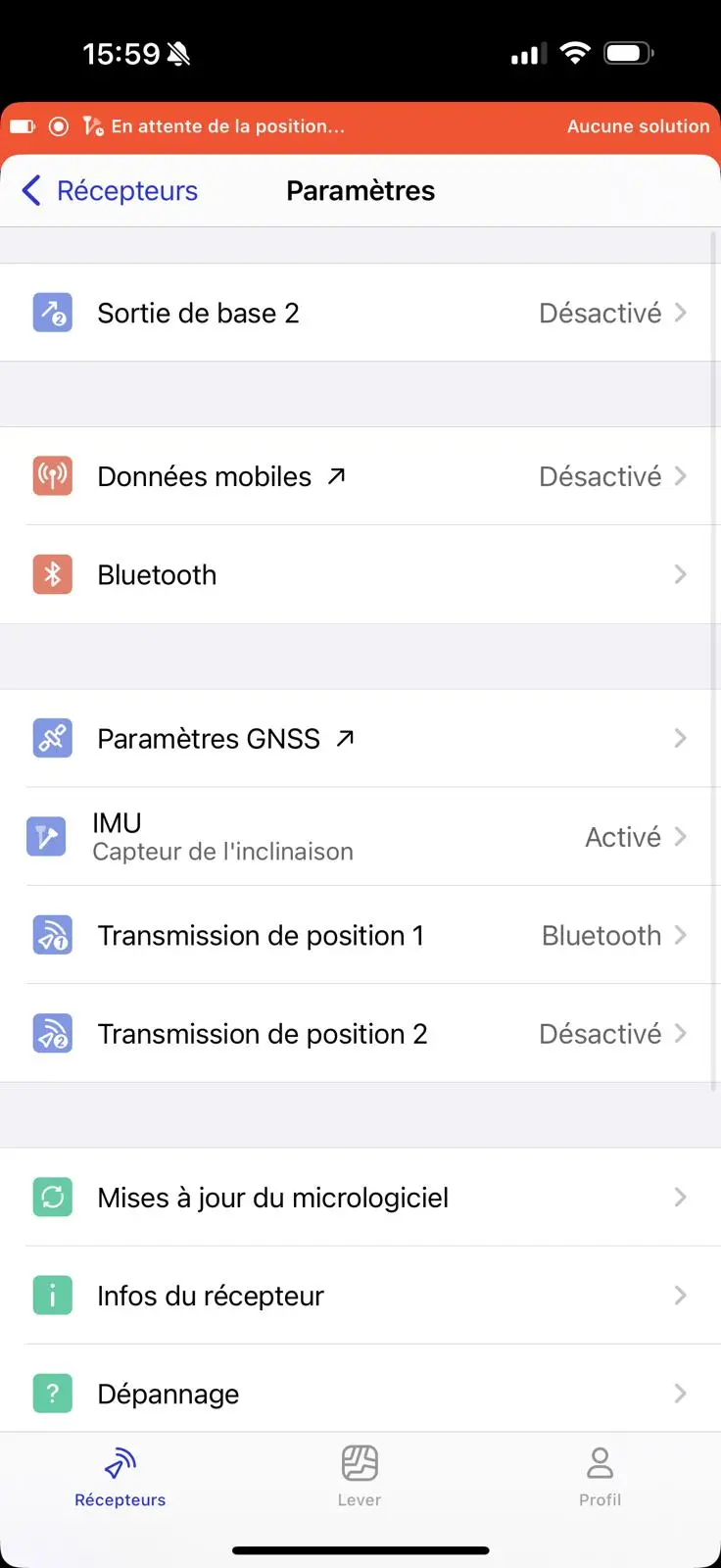The height and width of the screenshot is (1568, 721).
Task: Tap the Dépannage question mark icon
Action: pyautogui.click(x=53, y=1393)
